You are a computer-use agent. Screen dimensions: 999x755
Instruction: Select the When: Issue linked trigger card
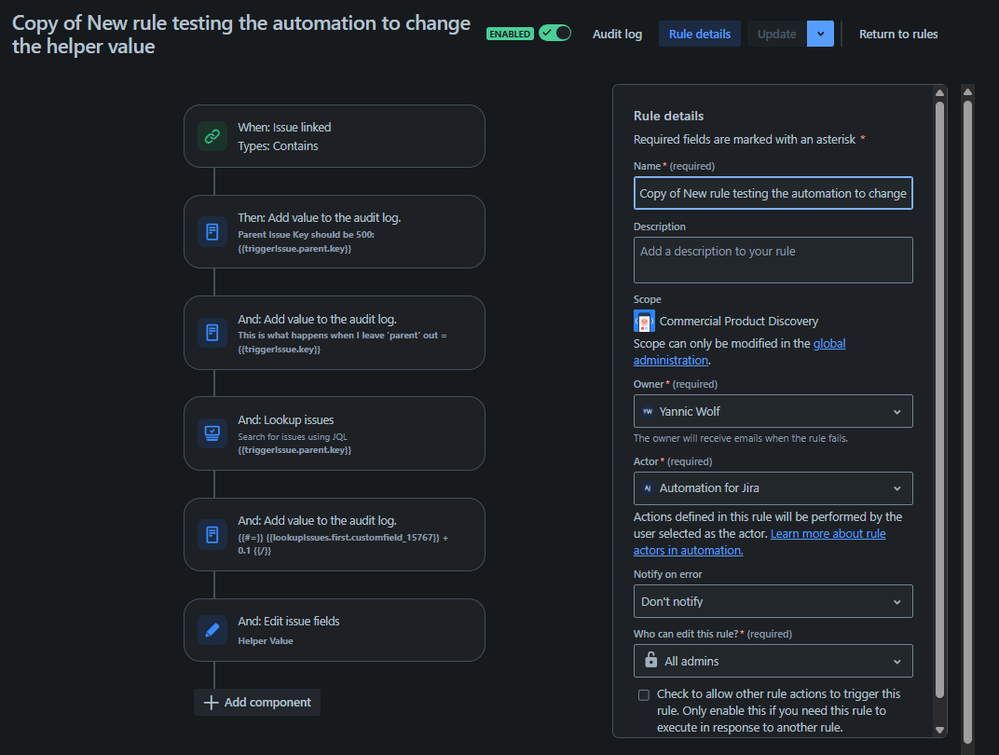pos(334,136)
